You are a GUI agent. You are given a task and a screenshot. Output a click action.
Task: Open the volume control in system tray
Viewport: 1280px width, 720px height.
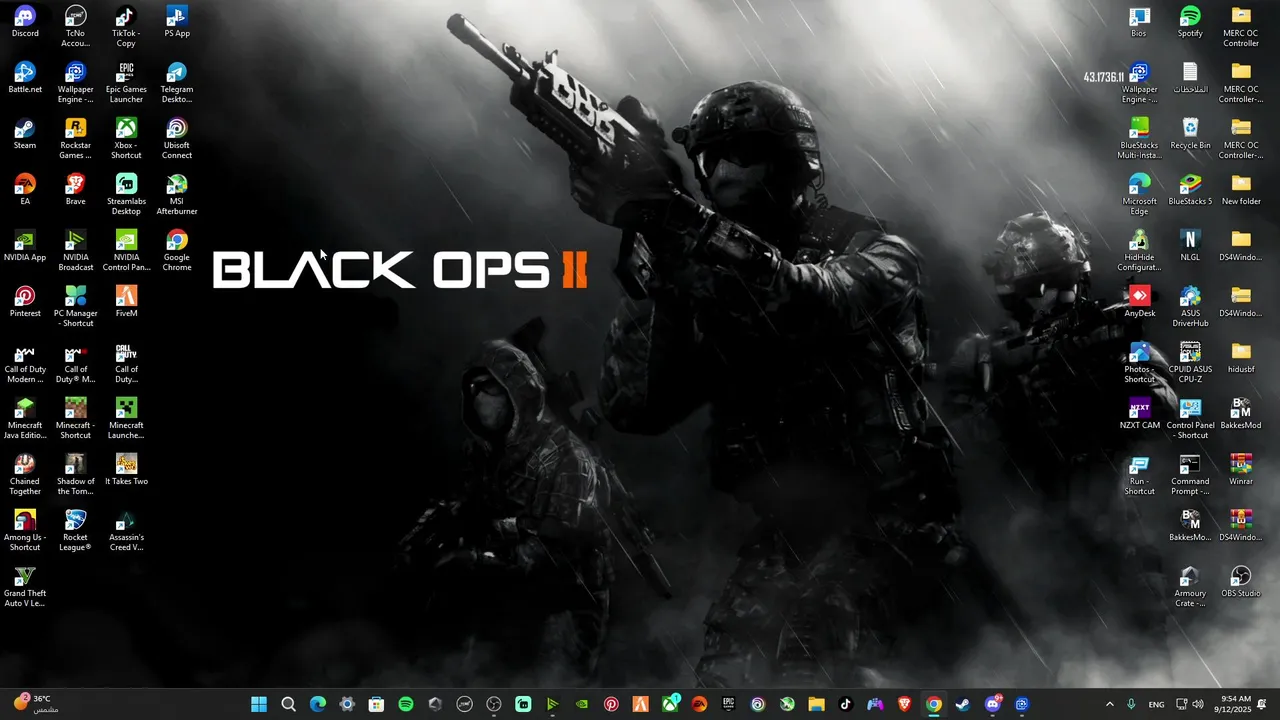(1198, 704)
